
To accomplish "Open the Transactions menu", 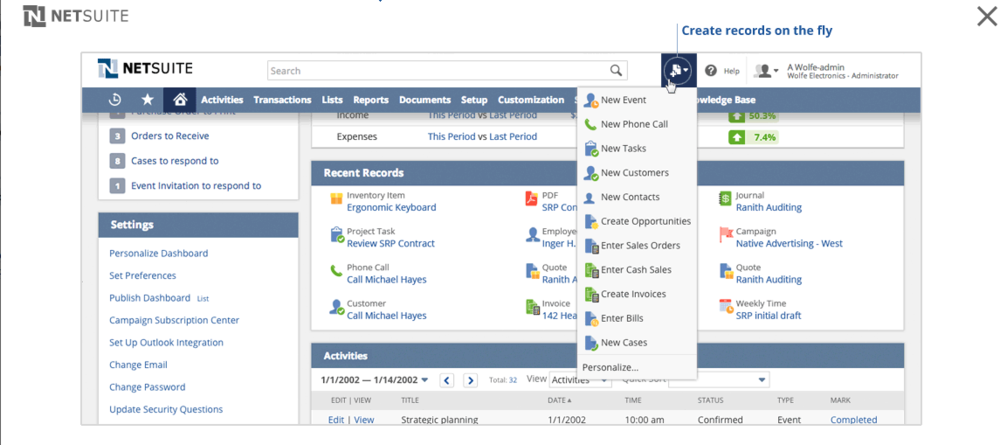I will [282, 100].
